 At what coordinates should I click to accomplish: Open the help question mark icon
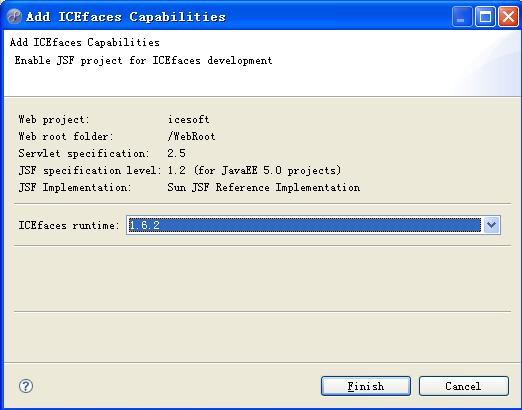[x=26, y=386]
